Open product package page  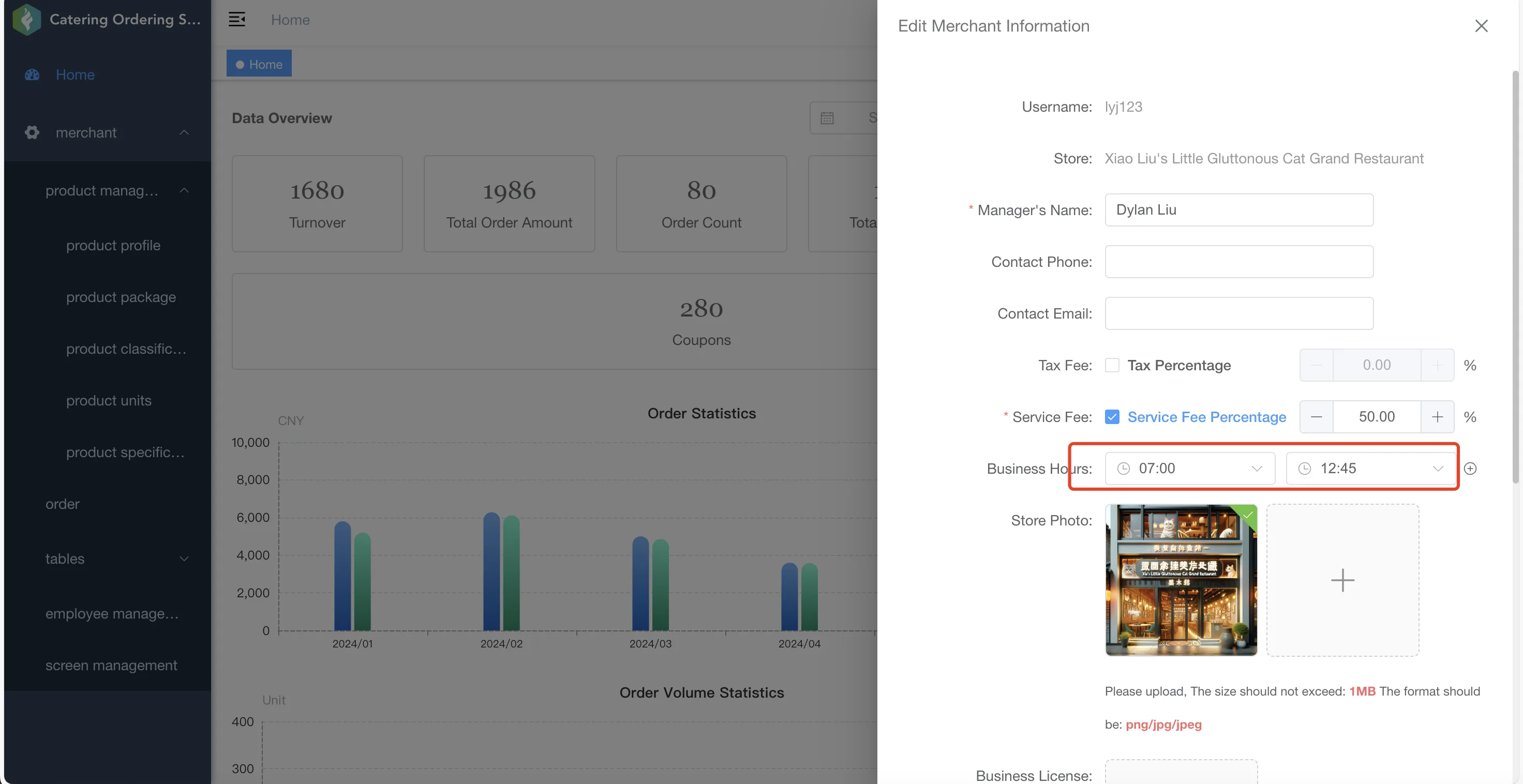(x=121, y=297)
